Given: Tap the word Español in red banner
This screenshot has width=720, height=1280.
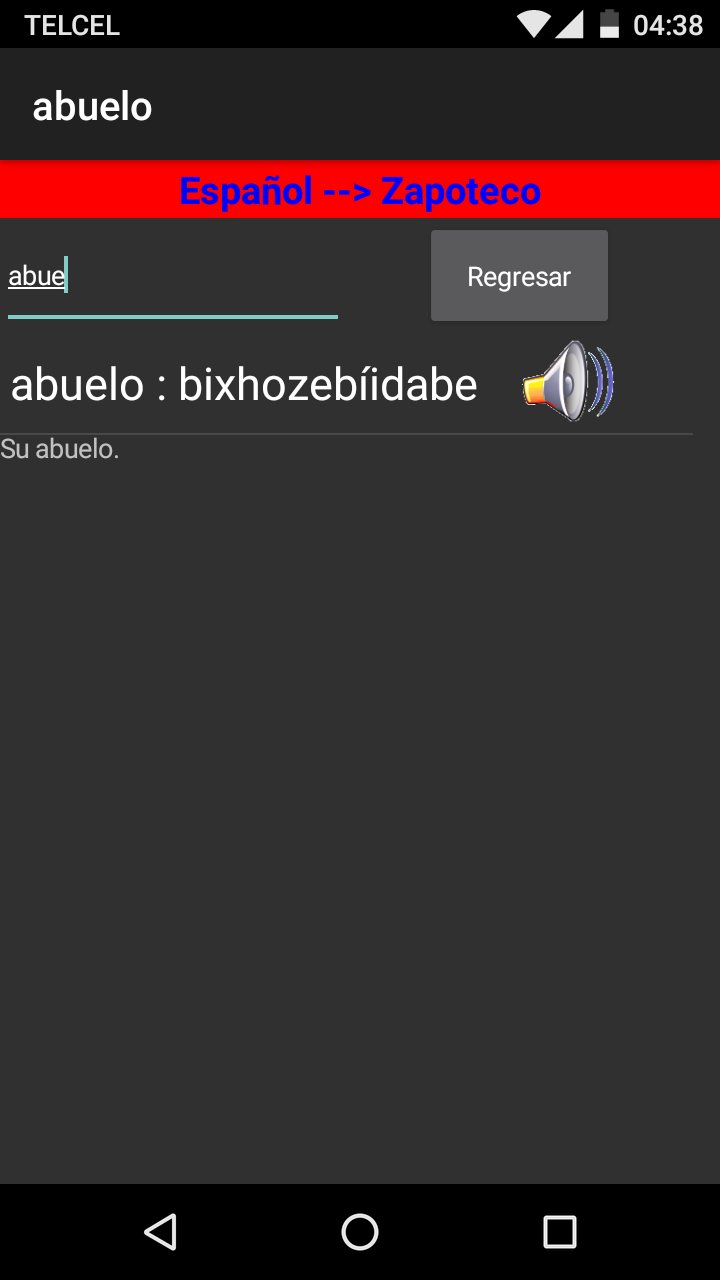Looking at the screenshot, I should [246, 190].
